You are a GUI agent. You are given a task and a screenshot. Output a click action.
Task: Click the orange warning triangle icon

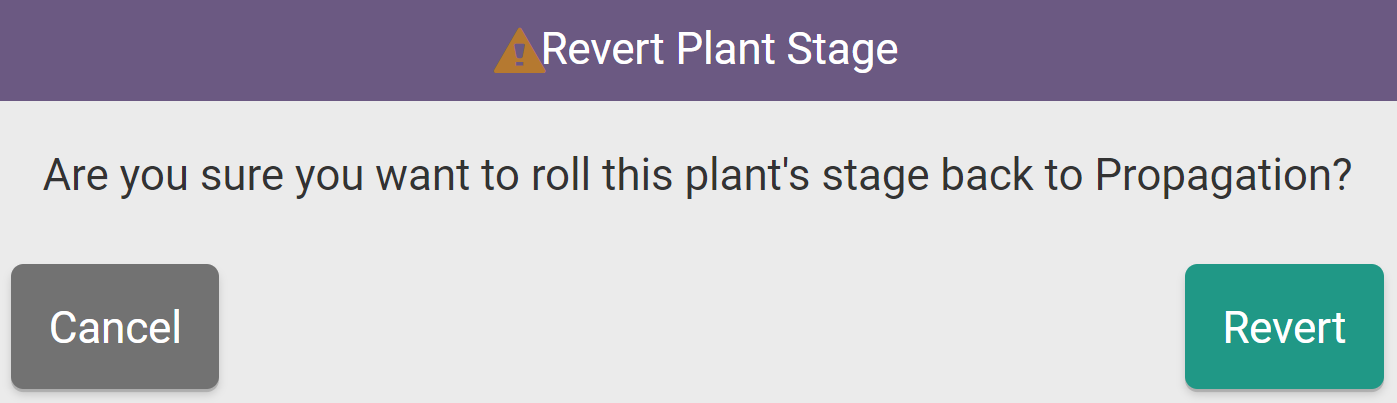pos(519,52)
